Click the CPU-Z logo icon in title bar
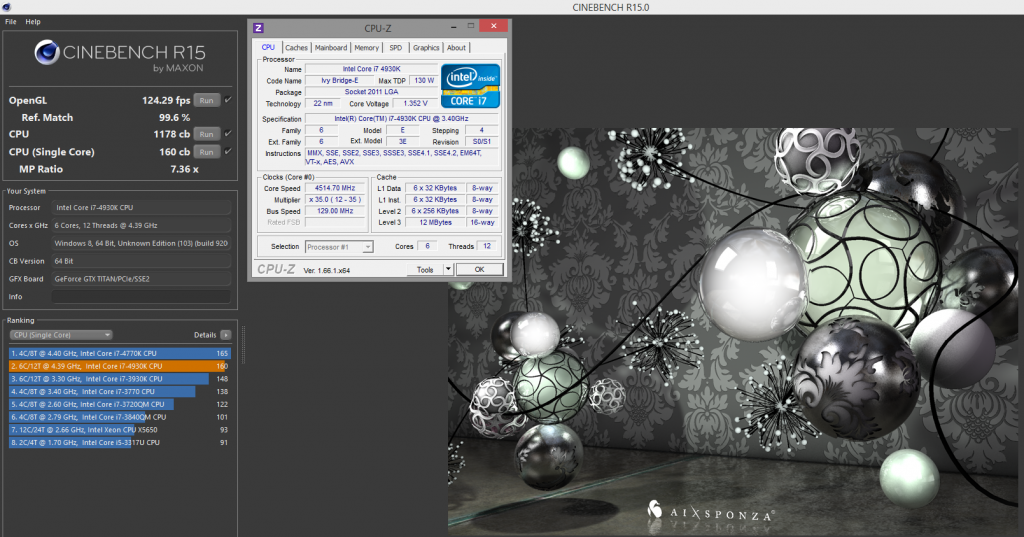Image resolution: width=1024 pixels, height=537 pixels. click(259, 28)
